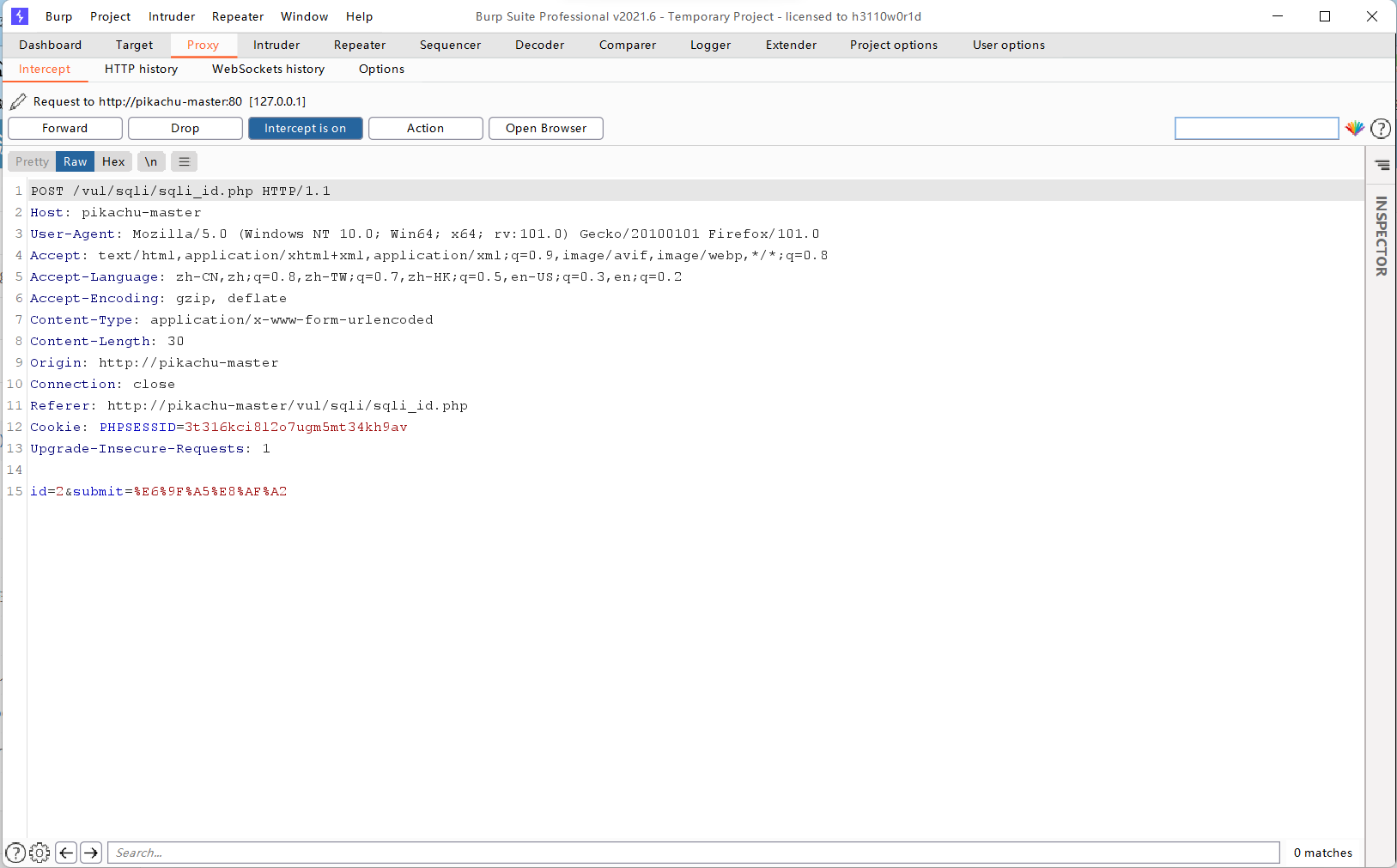Click the Accept-Language header line
The height and width of the screenshot is (868, 1397).
[356, 276]
